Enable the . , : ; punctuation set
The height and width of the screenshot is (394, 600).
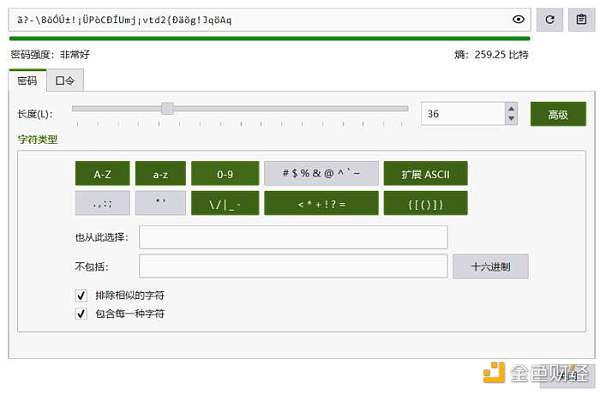[102, 204]
